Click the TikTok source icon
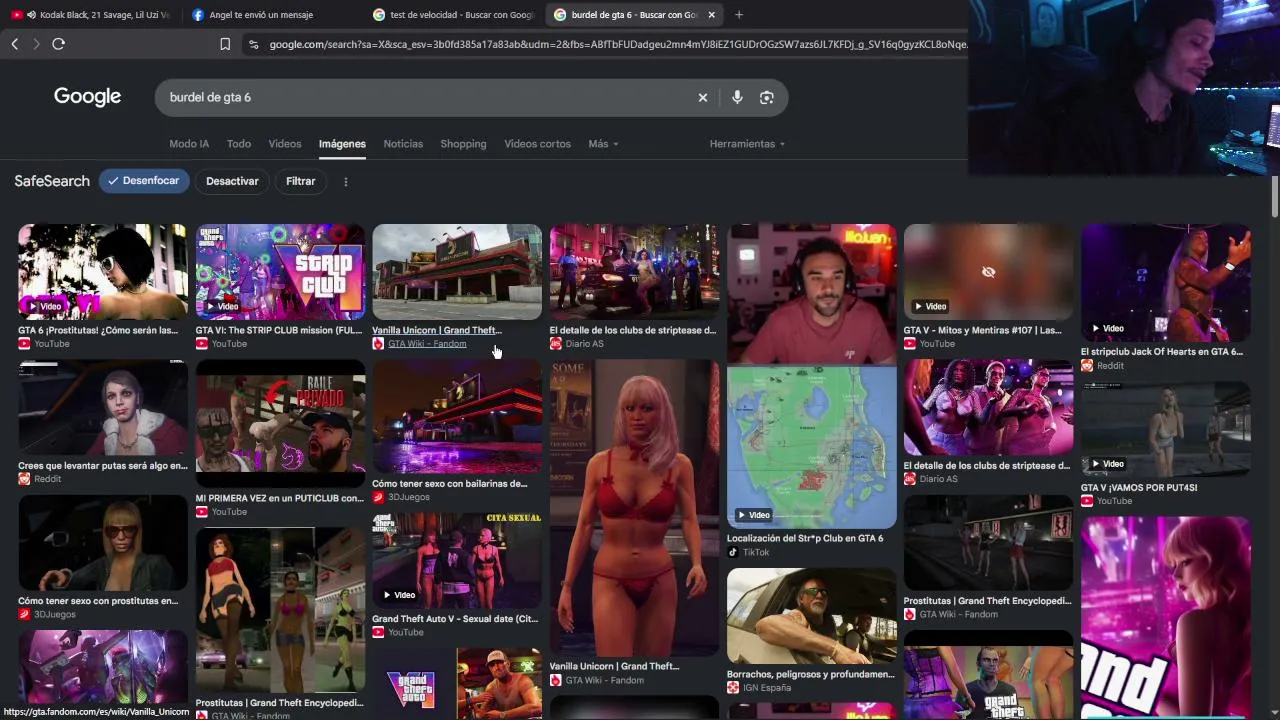Image resolution: width=1280 pixels, height=720 pixels. (x=733, y=552)
